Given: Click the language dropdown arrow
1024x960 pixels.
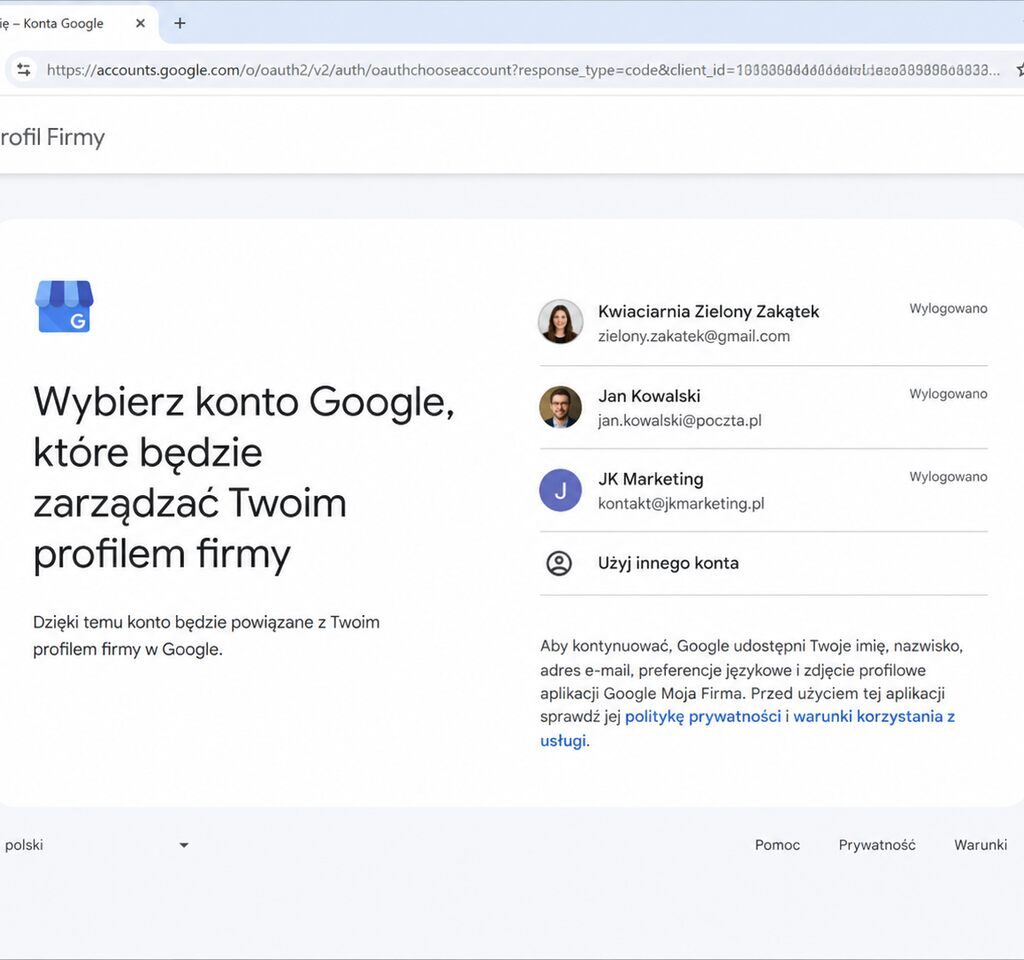Looking at the screenshot, I should (184, 845).
